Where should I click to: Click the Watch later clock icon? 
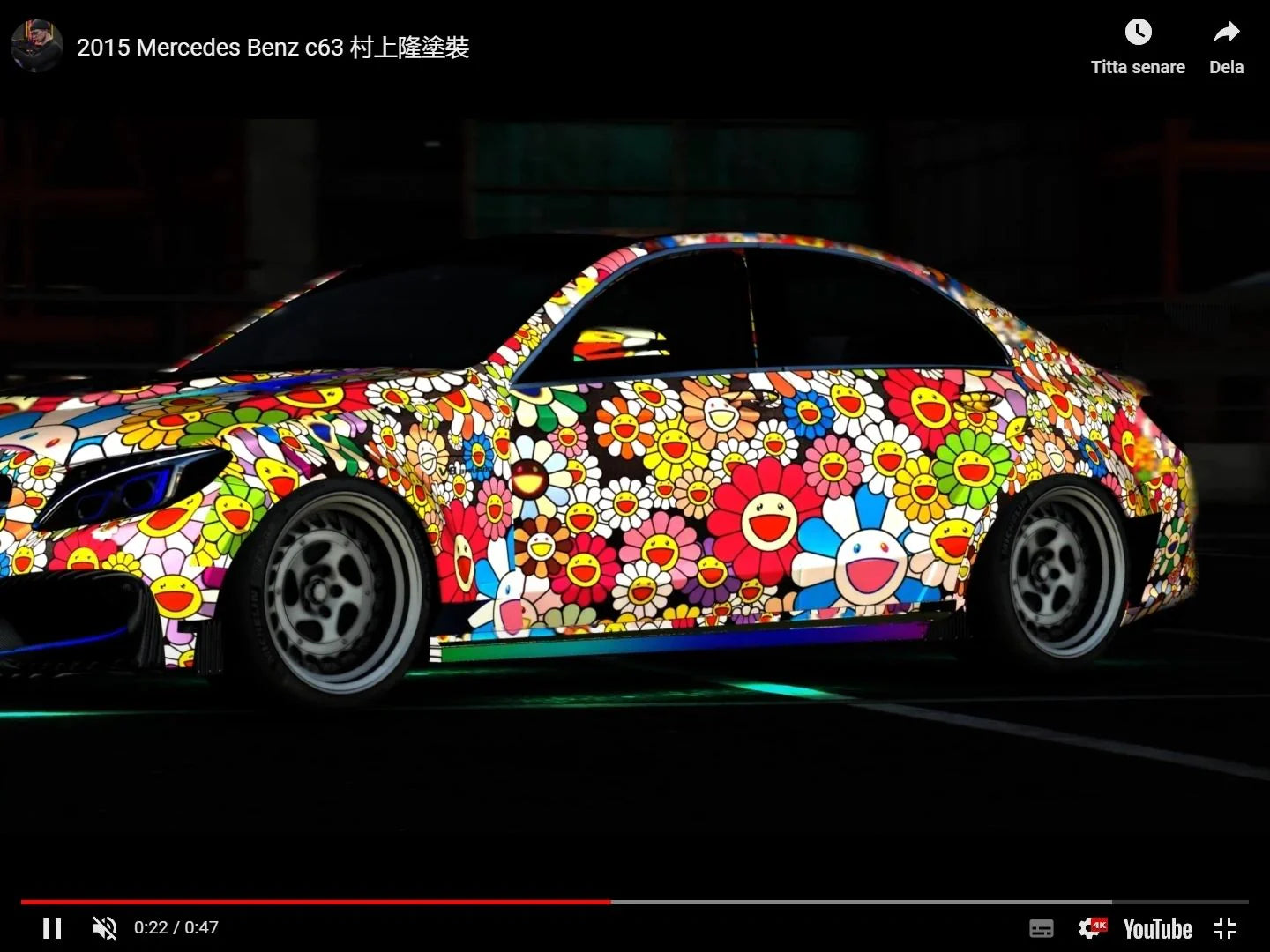(x=1138, y=33)
